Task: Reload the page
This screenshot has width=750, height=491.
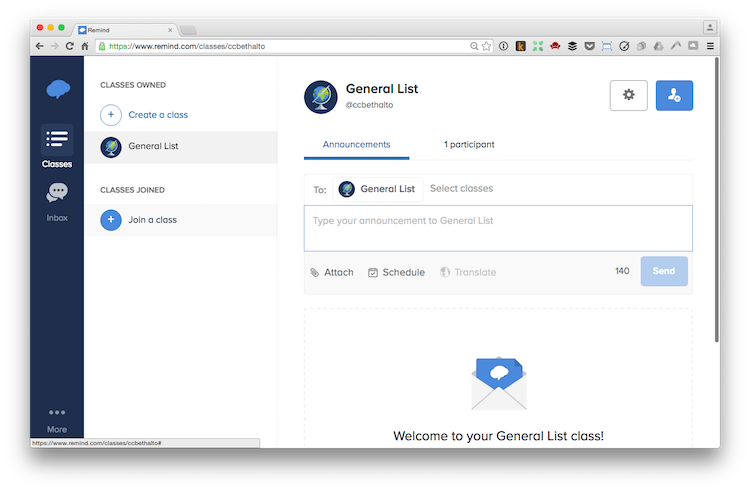Action: pyautogui.click(x=70, y=46)
